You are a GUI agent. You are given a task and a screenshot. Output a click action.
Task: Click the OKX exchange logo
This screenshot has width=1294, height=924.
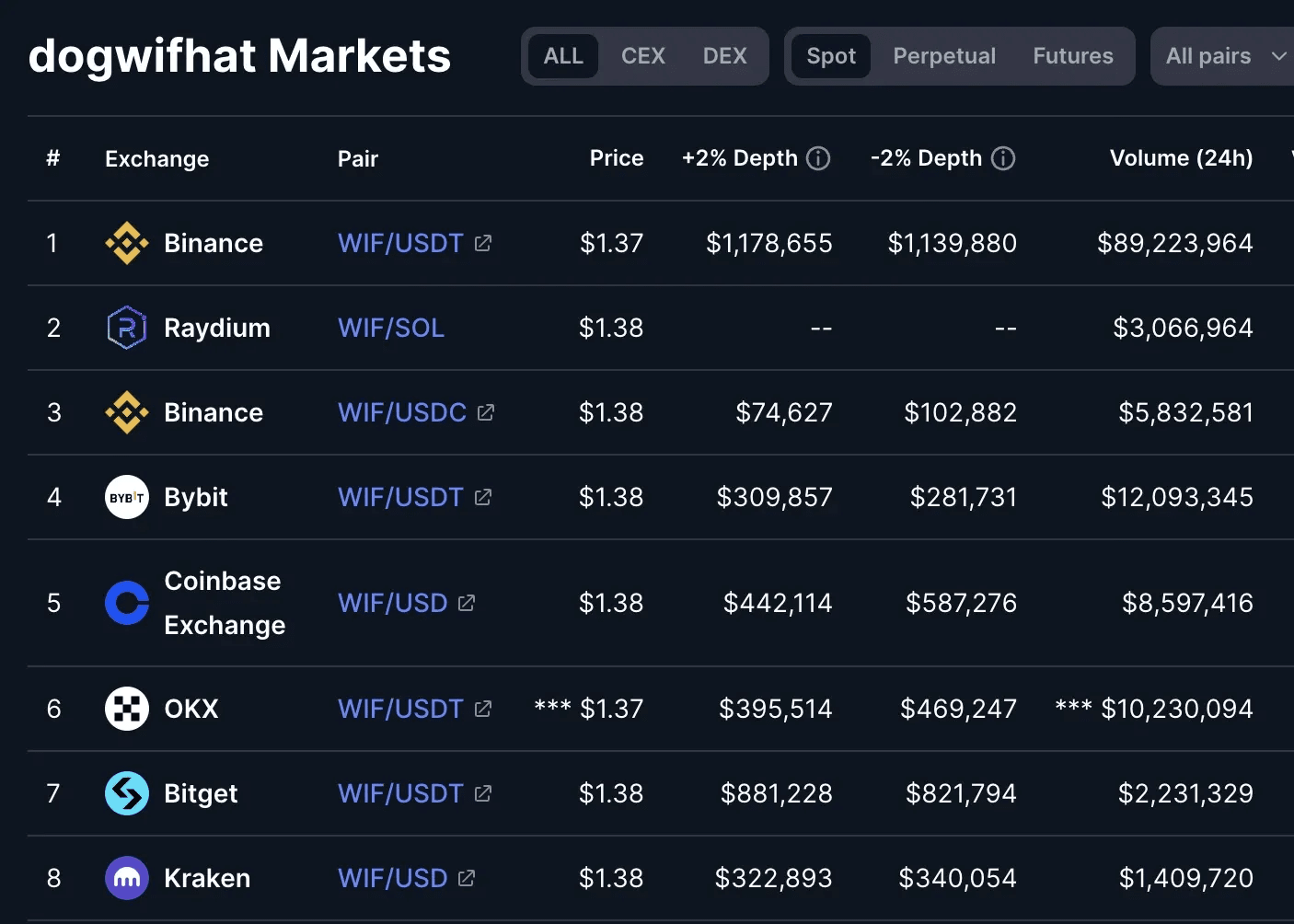click(127, 709)
